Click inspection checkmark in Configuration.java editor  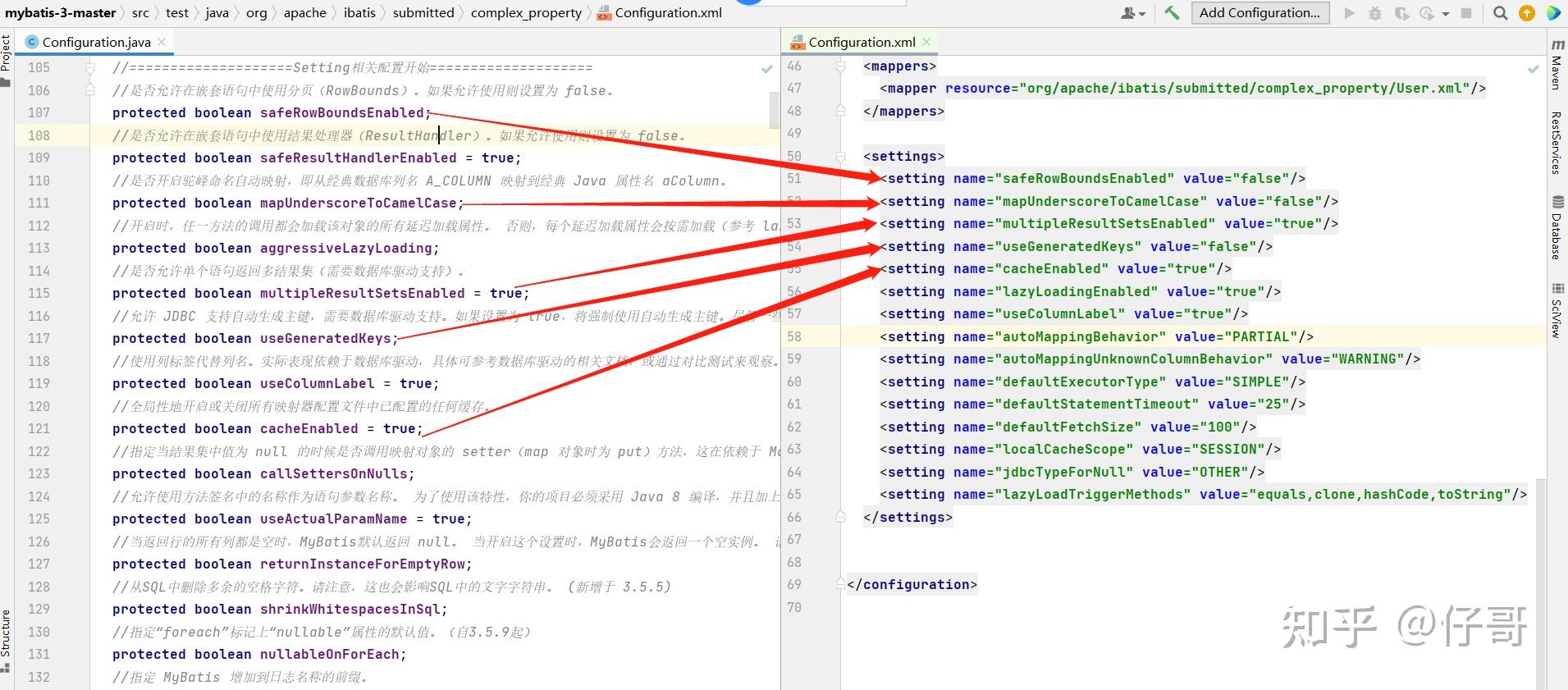pos(767,69)
